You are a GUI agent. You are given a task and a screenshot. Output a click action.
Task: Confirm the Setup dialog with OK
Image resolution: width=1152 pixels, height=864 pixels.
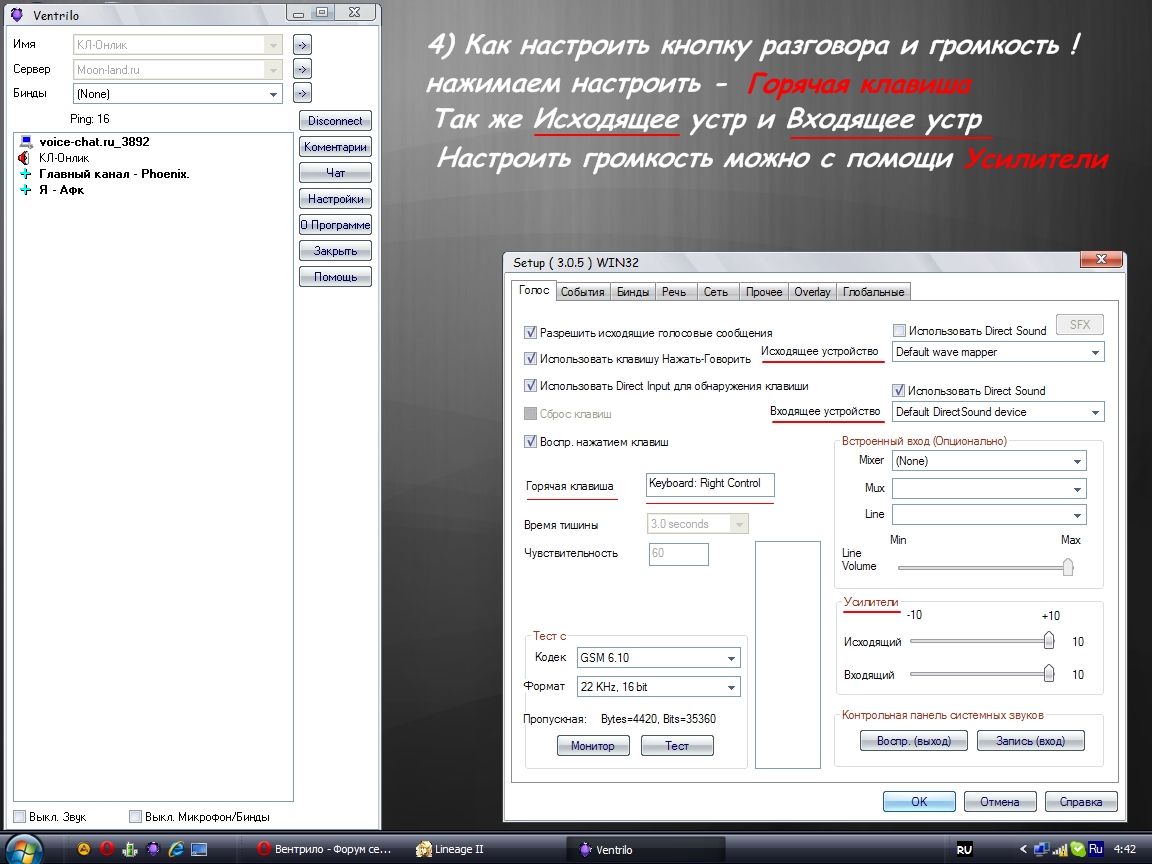(919, 802)
